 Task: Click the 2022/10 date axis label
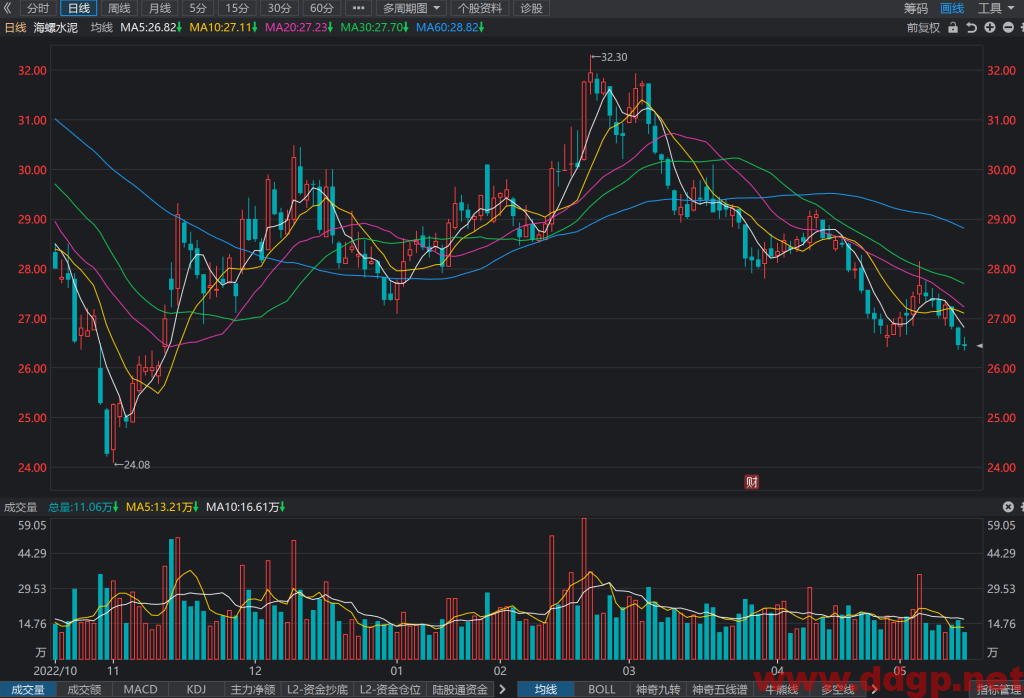pyautogui.click(x=55, y=671)
